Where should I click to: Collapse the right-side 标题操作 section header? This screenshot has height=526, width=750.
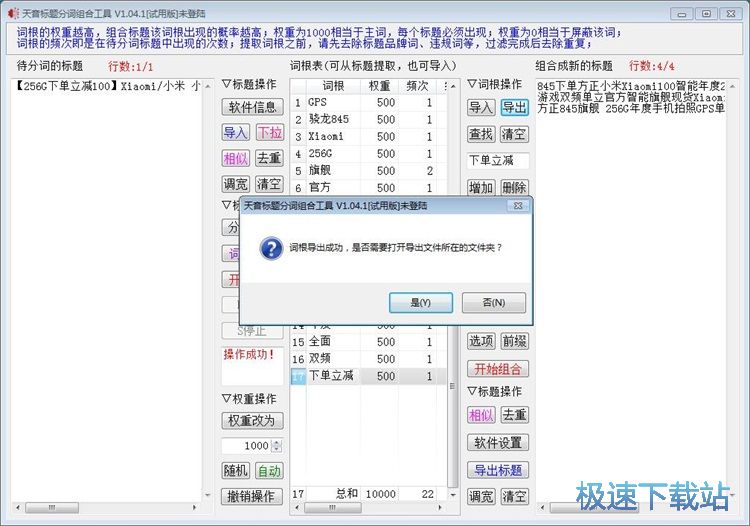tap(494, 391)
